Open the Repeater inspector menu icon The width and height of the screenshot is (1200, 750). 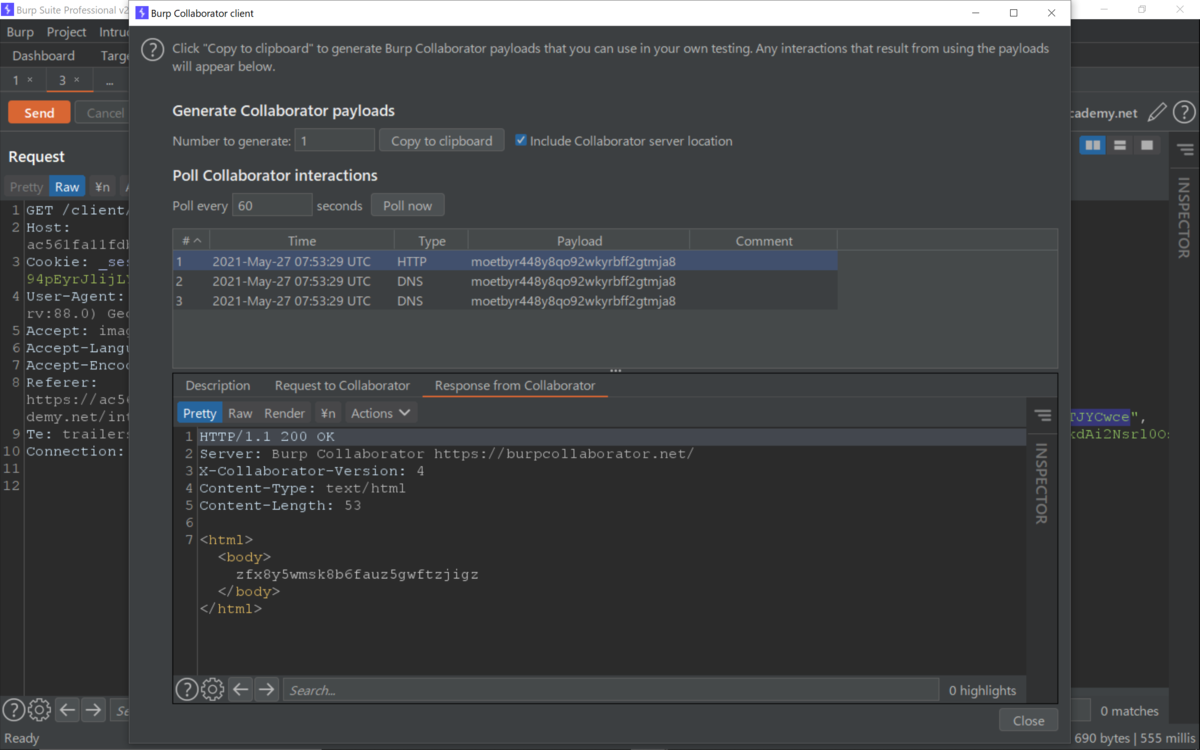pyautogui.click(x=1185, y=150)
